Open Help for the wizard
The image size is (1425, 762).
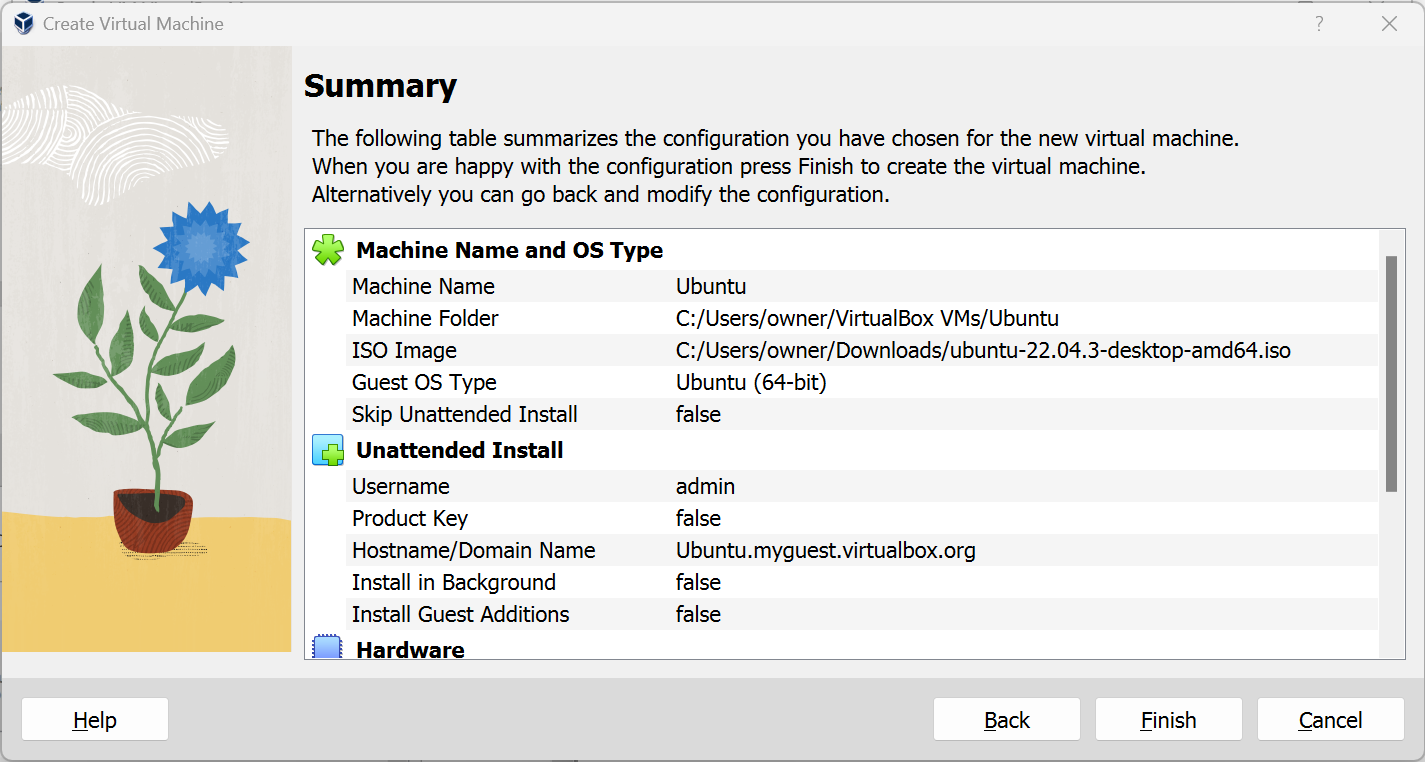click(95, 720)
